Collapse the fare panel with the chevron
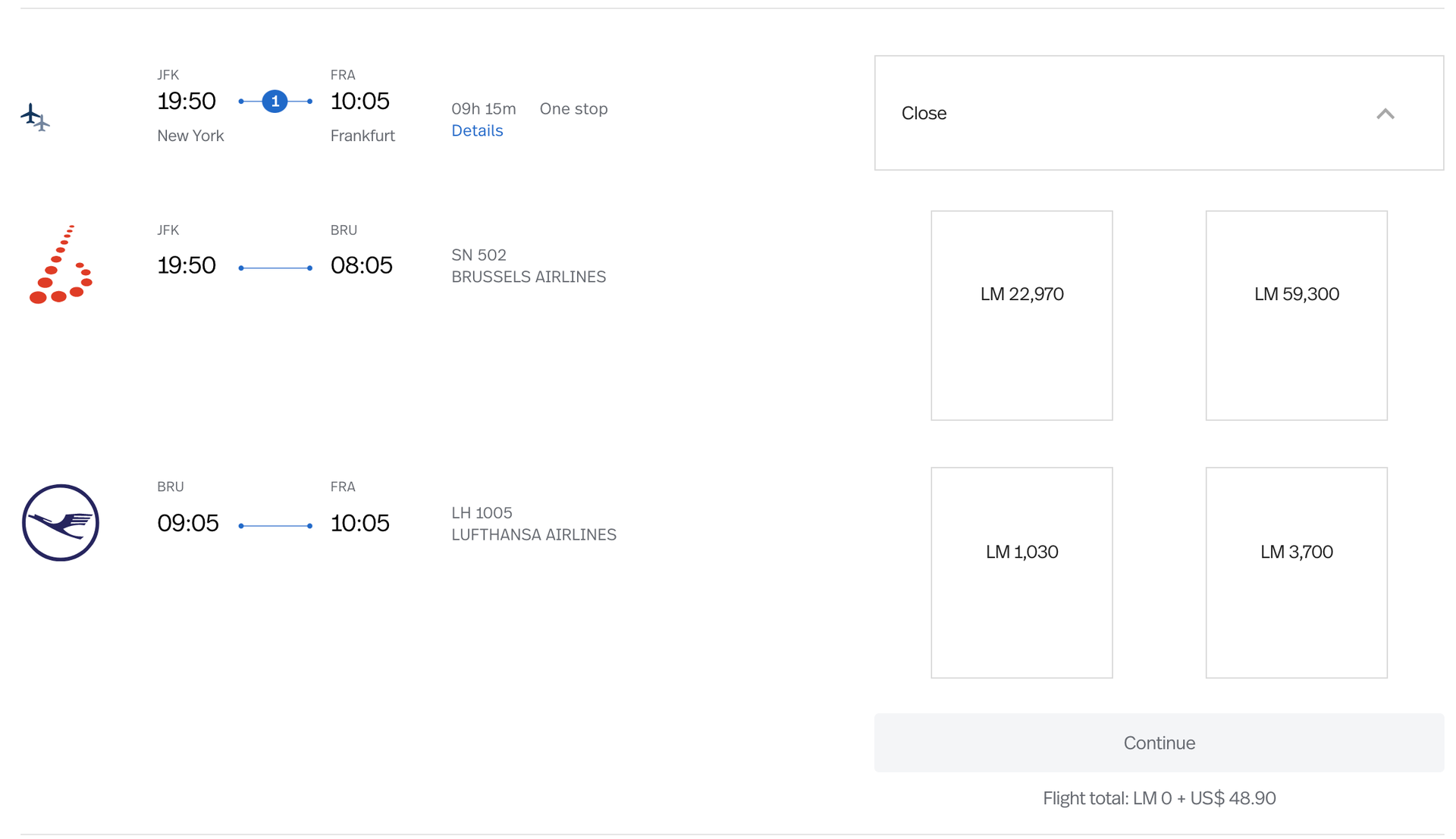The height and width of the screenshot is (839, 1456). (x=1386, y=113)
